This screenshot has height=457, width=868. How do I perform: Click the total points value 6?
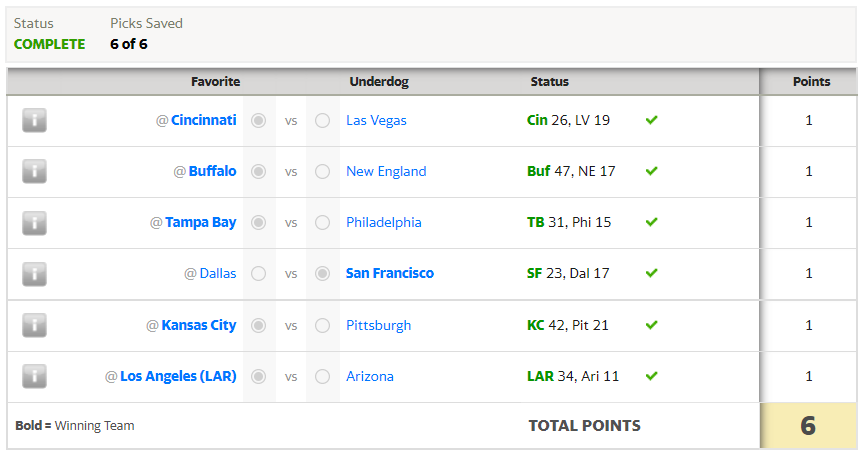808,425
